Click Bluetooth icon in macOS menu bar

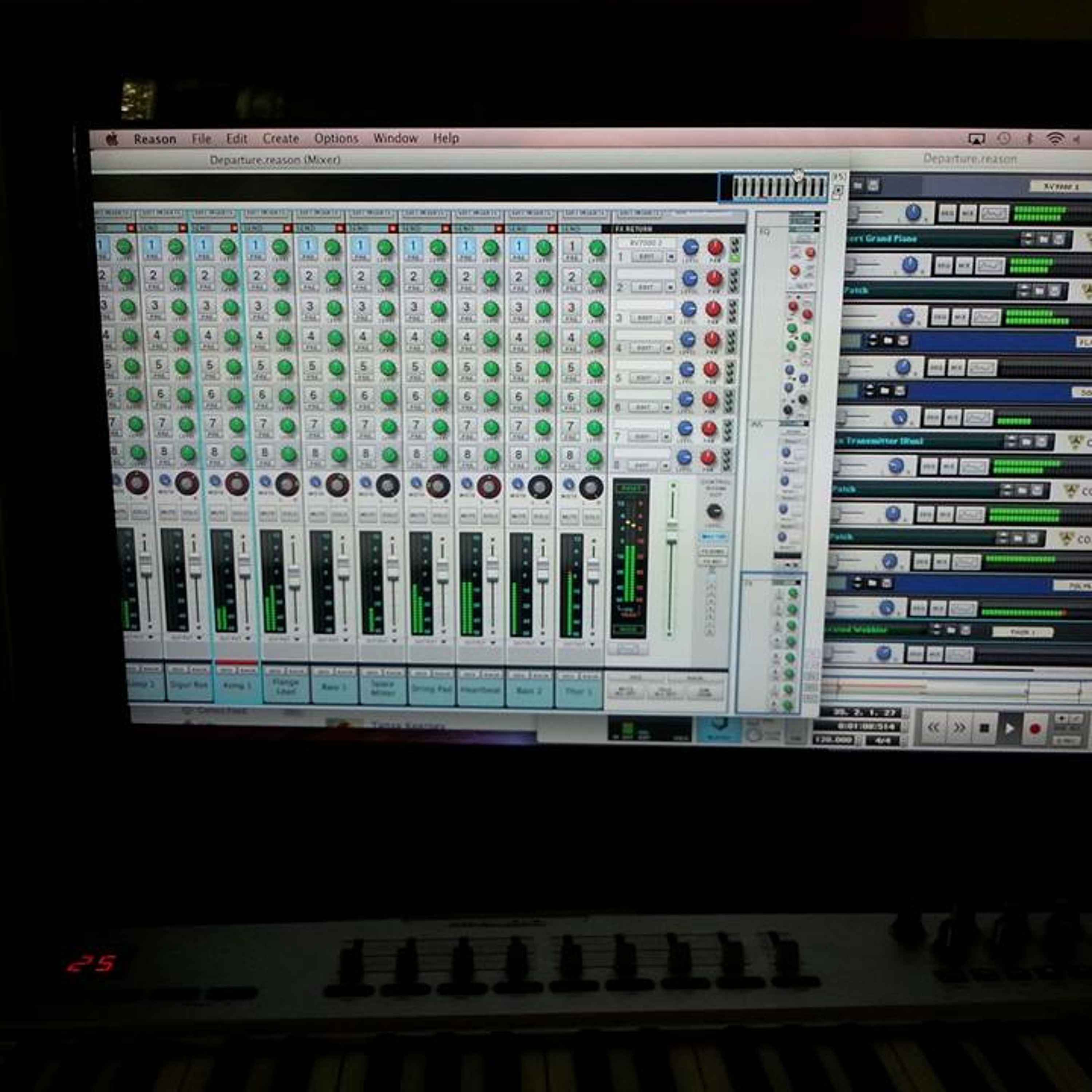[1029, 138]
